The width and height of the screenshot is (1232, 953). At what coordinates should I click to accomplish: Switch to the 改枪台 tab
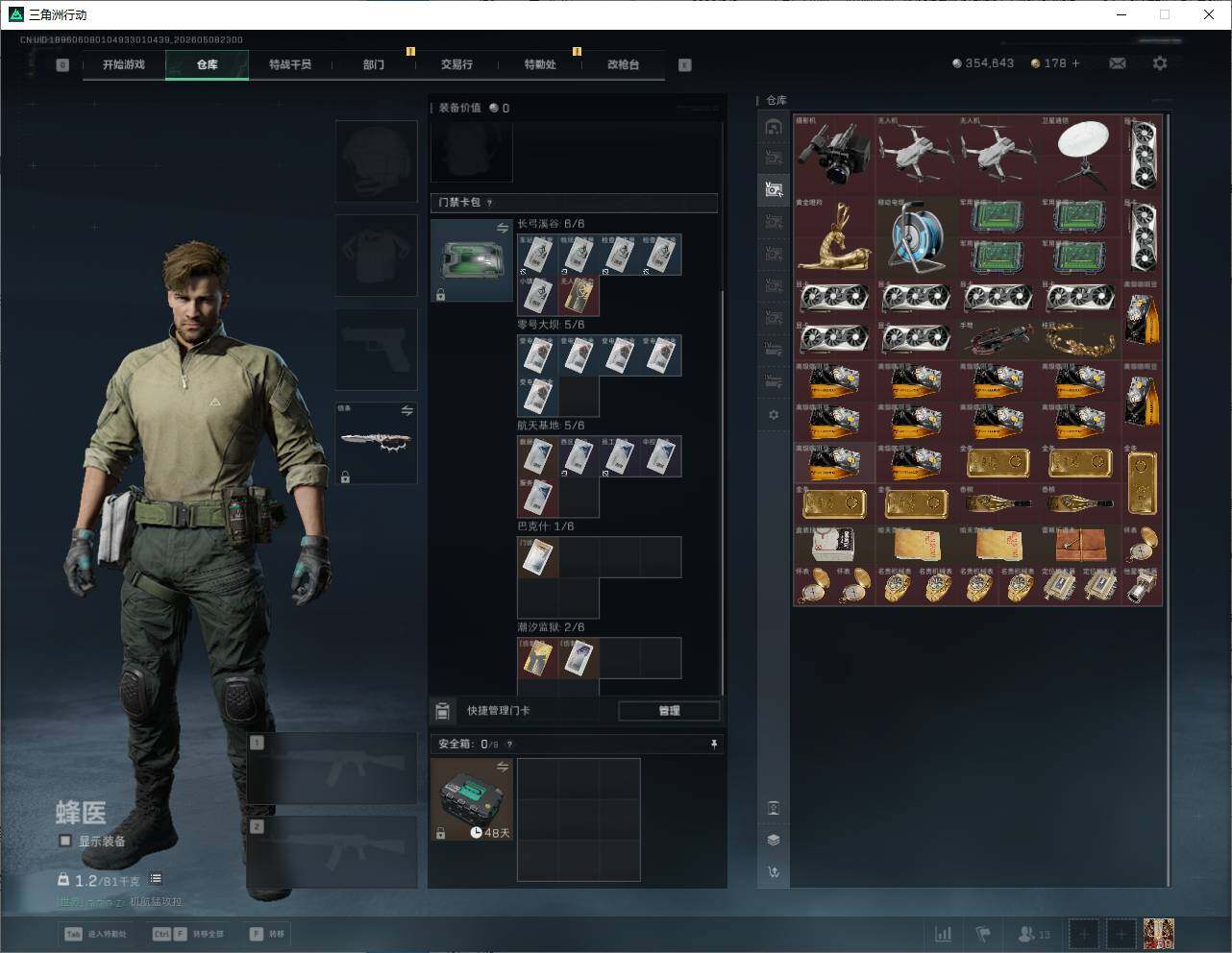coord(623,64)
